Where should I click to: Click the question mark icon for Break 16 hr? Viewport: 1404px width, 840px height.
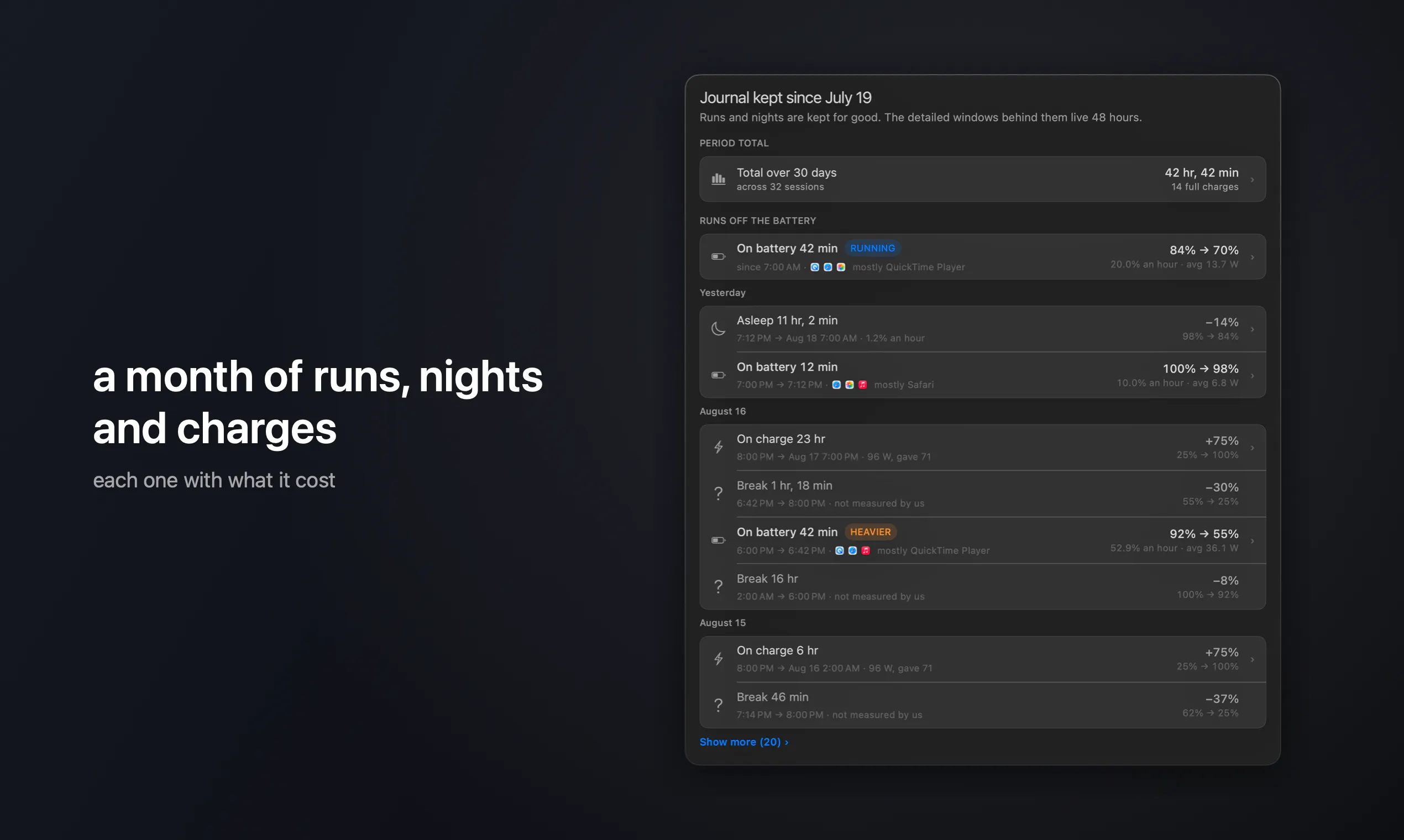(719, 587)
